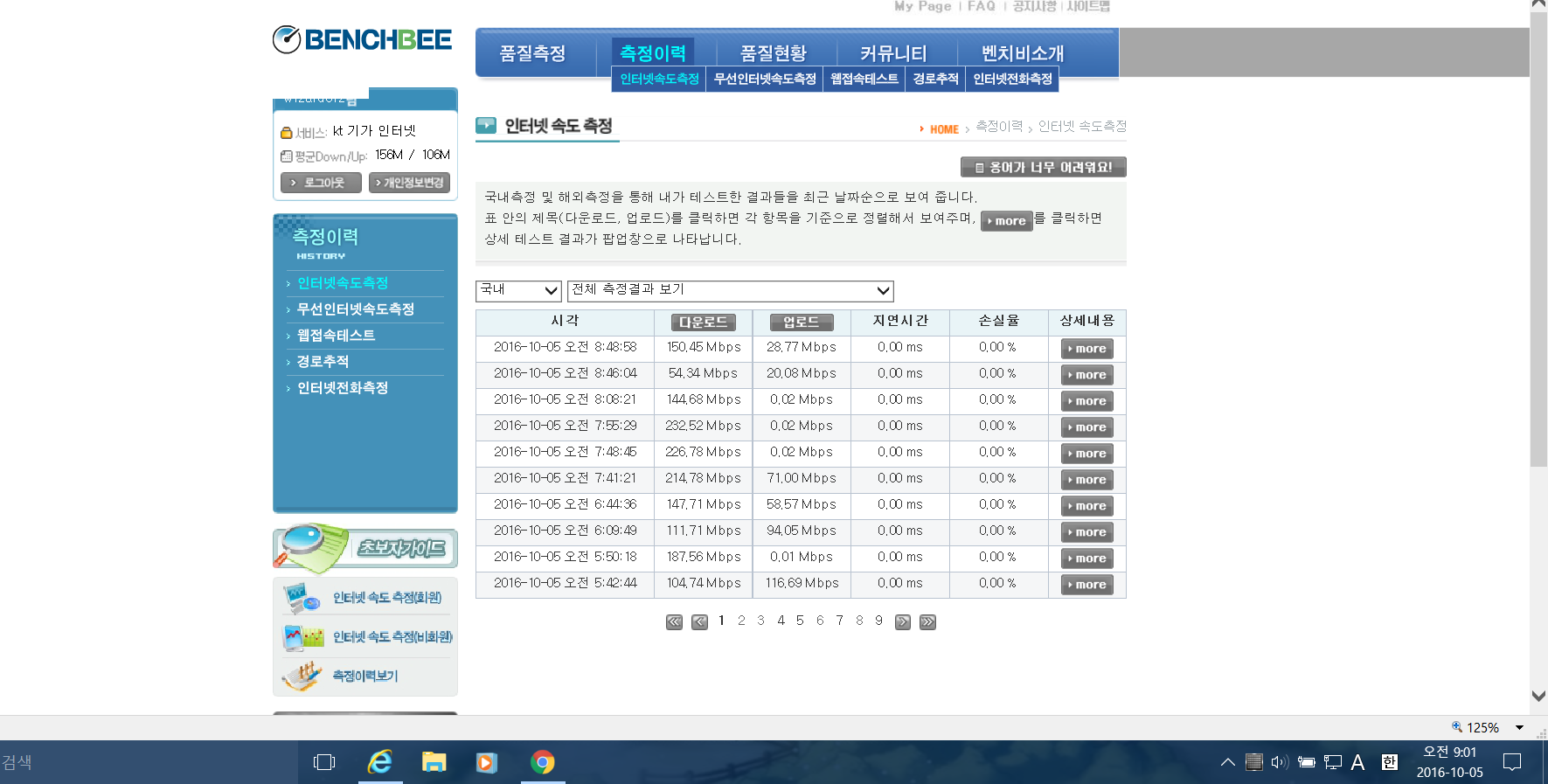Go to results page 5
This screenshot has height=784, width=1548.
(800, 621)
